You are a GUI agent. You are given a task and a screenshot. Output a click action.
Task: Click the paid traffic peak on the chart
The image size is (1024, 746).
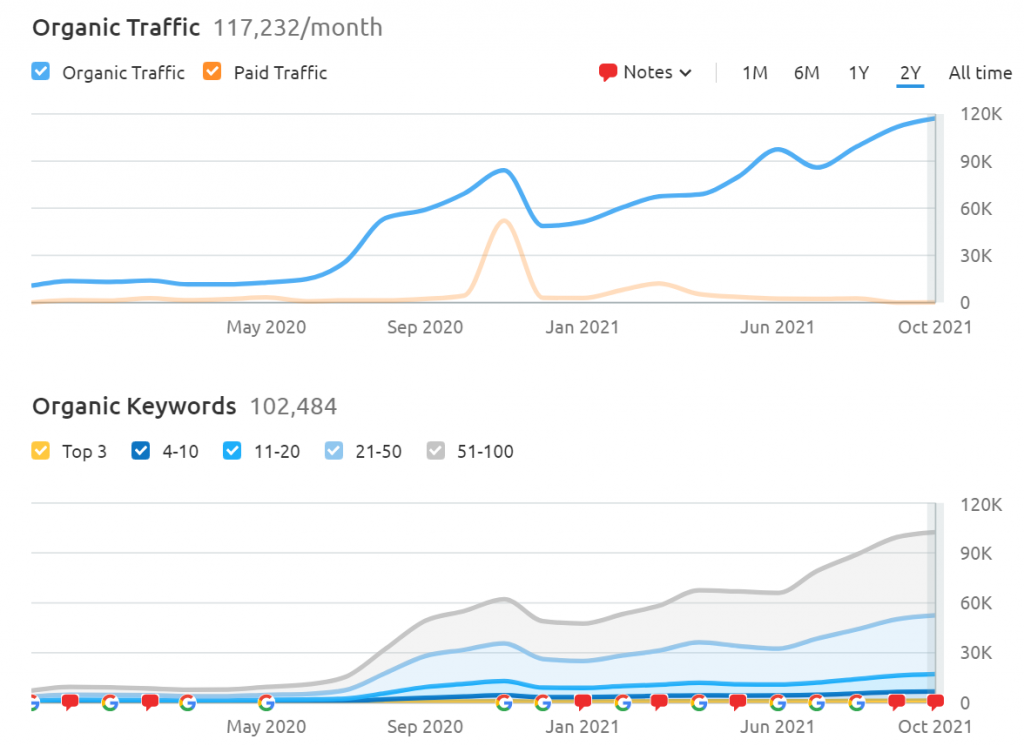coord(505,221)
